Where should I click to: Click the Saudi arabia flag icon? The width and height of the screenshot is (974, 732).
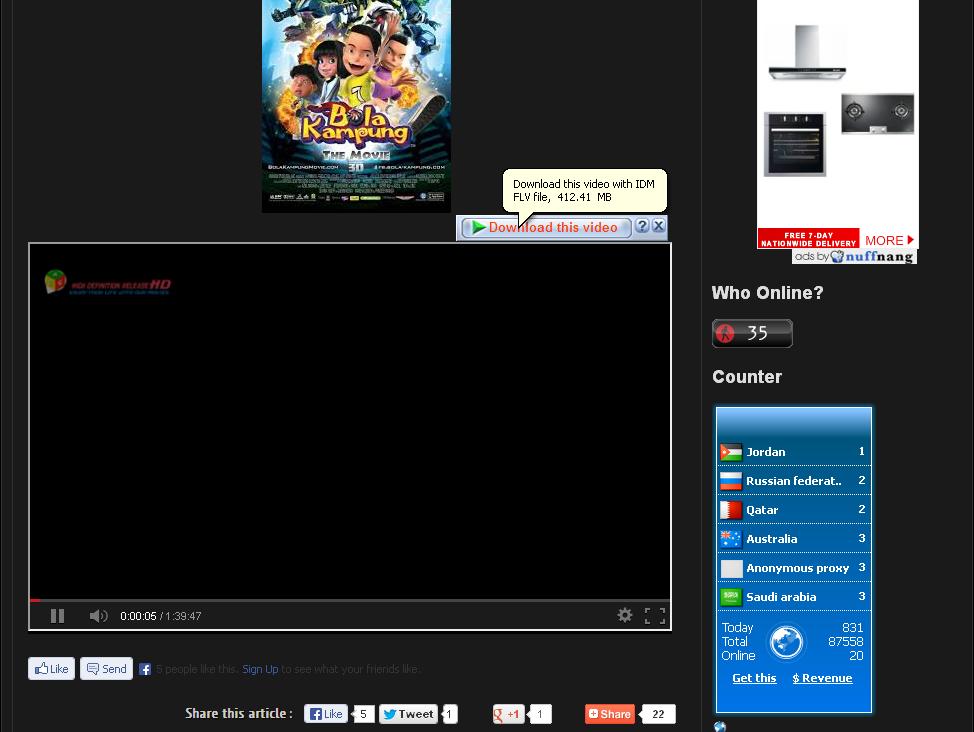[731, 597]
